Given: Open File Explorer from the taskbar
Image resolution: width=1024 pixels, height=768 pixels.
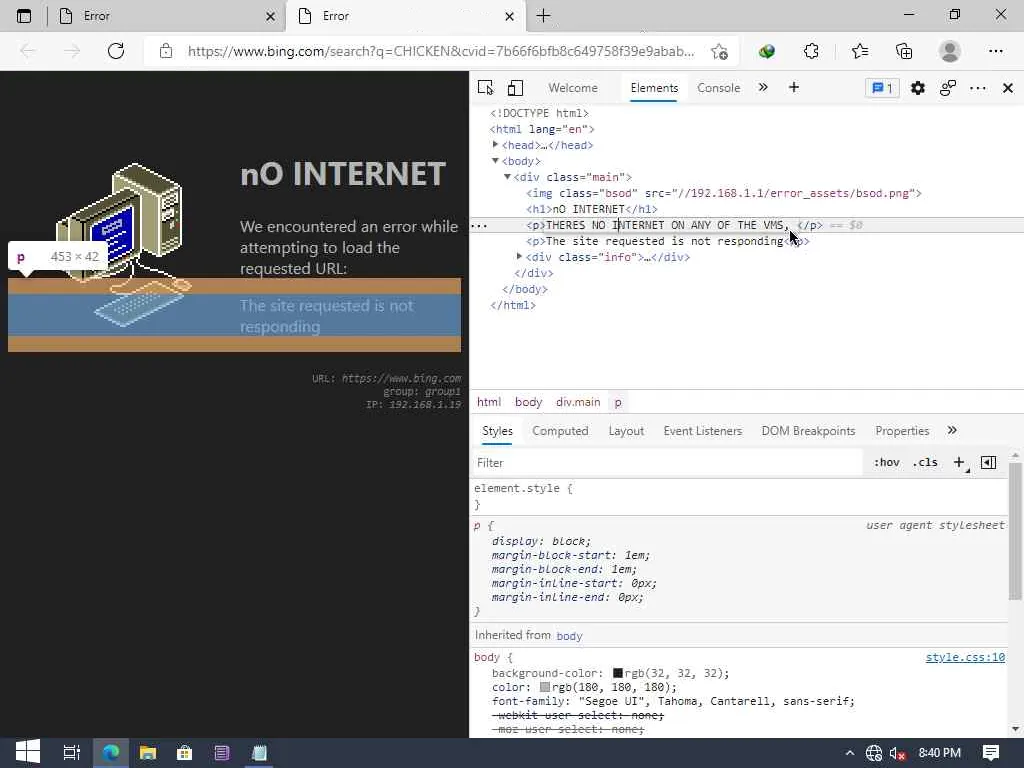Looking at the screenshot, I should (x=148, y=753).
